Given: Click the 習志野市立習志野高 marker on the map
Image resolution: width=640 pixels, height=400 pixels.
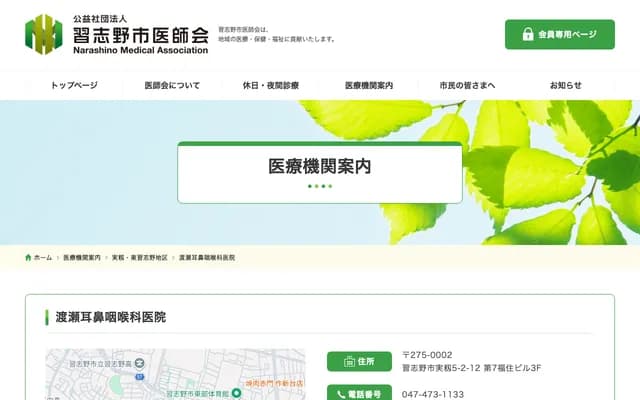Looking at the screenshot, I should tap(139, 362).
